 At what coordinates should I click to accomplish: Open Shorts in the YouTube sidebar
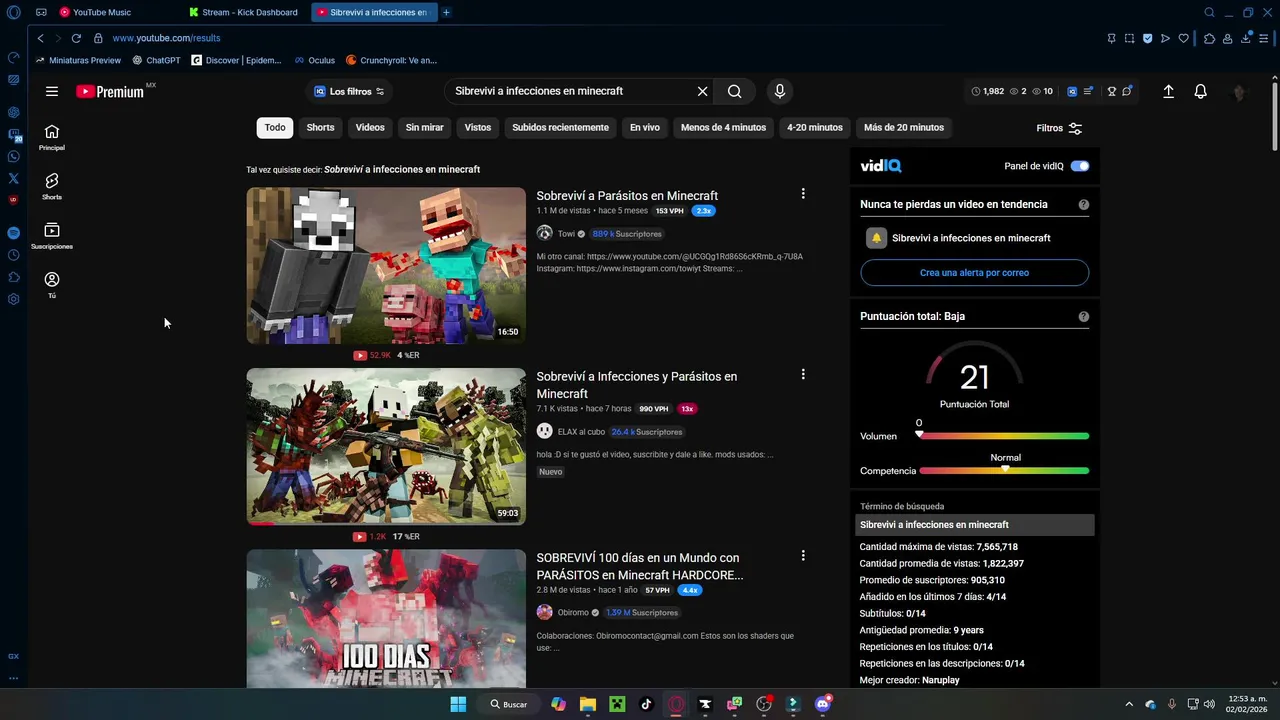[x=52, y=186]
